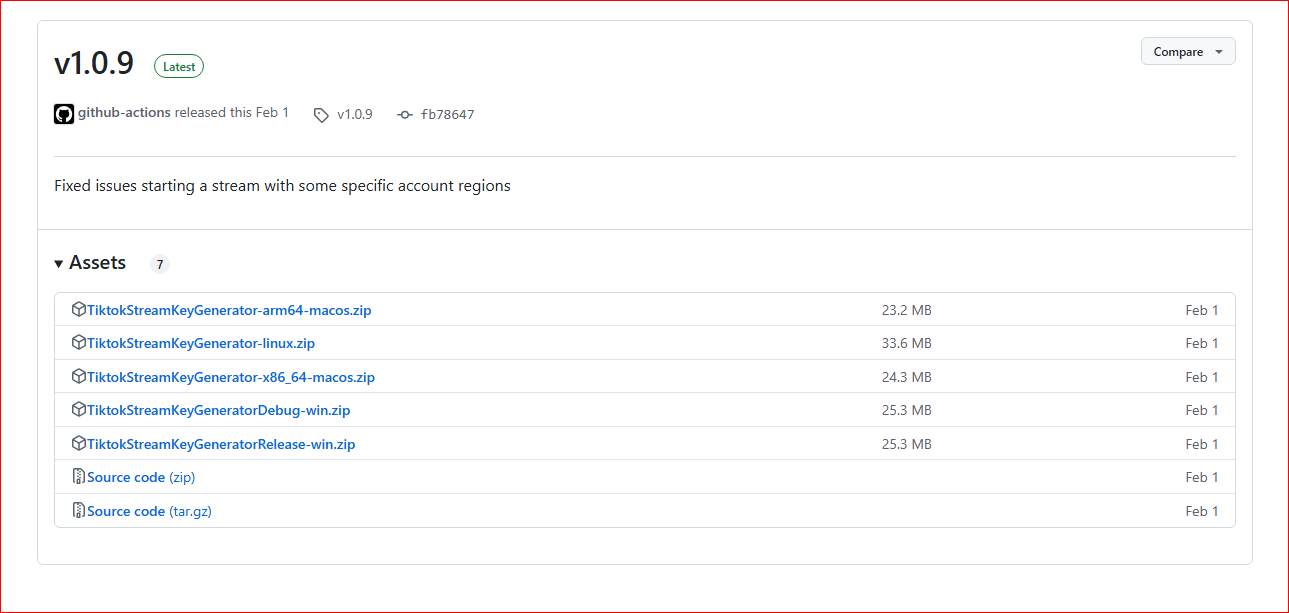Click the tag icon beside v1.0.9
1289x613 pixels.
[x=321, y=115]
